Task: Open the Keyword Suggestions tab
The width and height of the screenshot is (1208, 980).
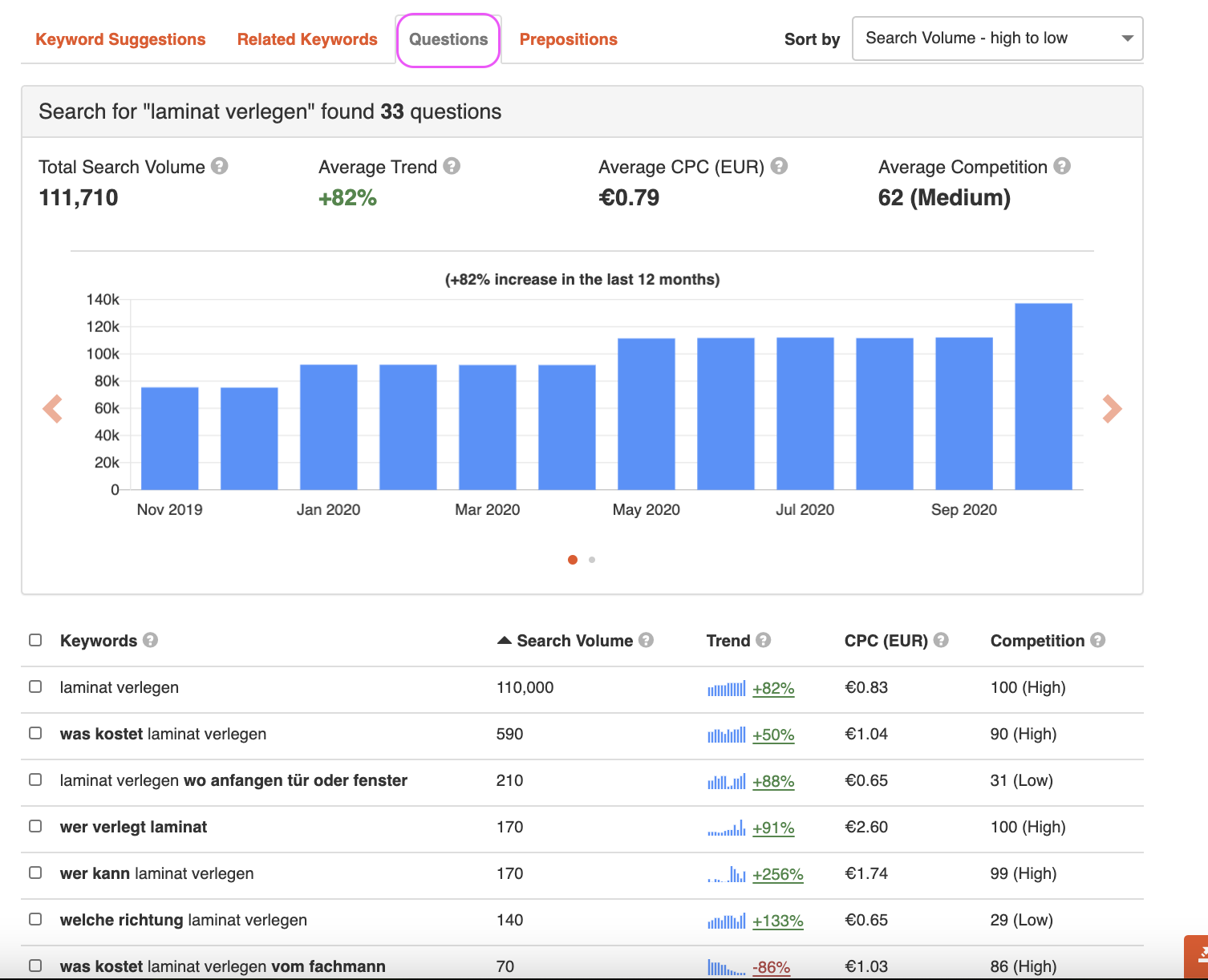Action: (120, 39)
